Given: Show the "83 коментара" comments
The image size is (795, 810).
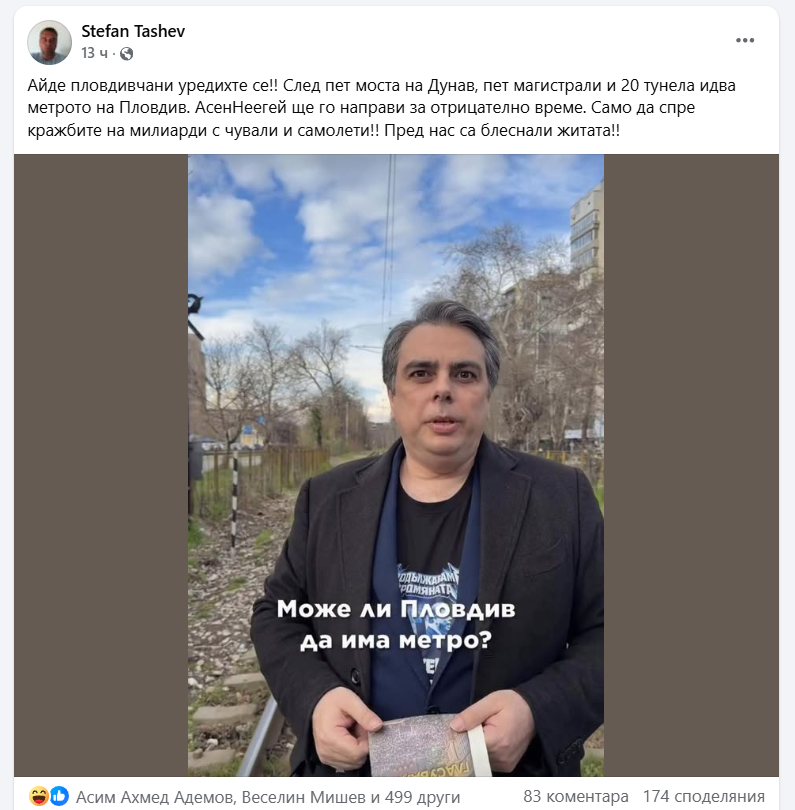Looking at the screenshot, I should click(575, 797).
